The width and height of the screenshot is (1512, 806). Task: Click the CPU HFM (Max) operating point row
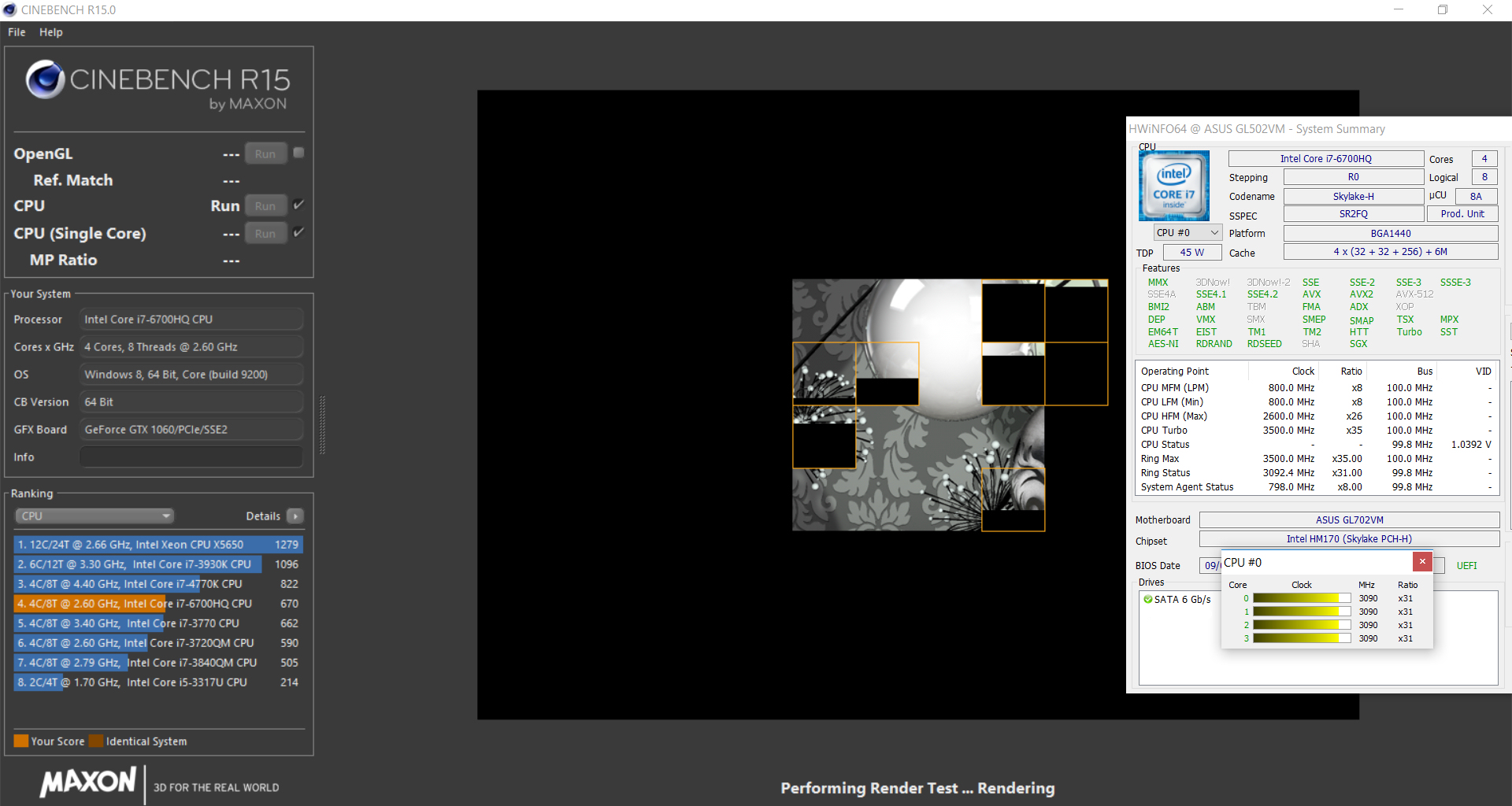(x=1317, y=416)
